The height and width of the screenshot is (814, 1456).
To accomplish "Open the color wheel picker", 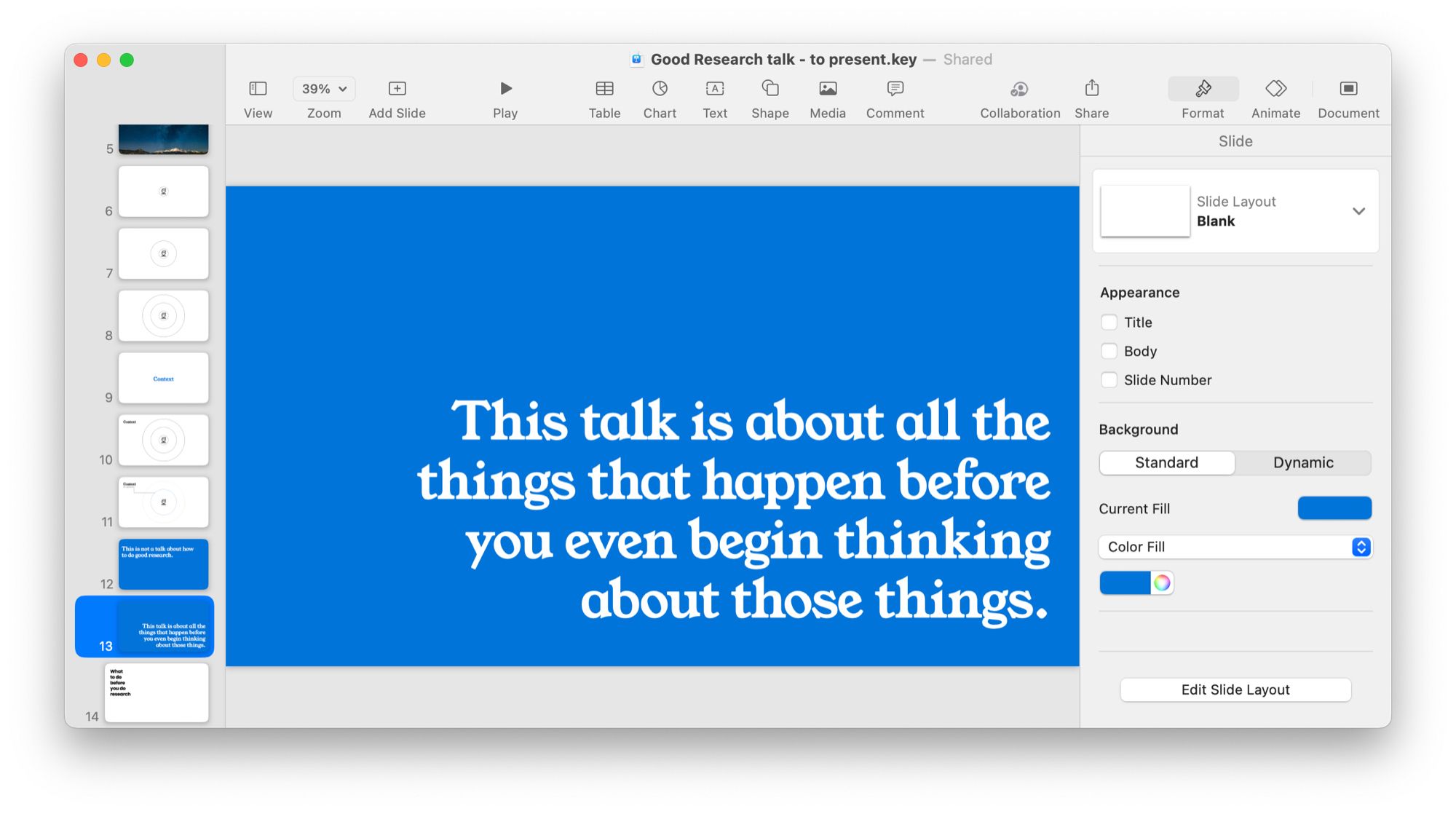I will 1162,582.
